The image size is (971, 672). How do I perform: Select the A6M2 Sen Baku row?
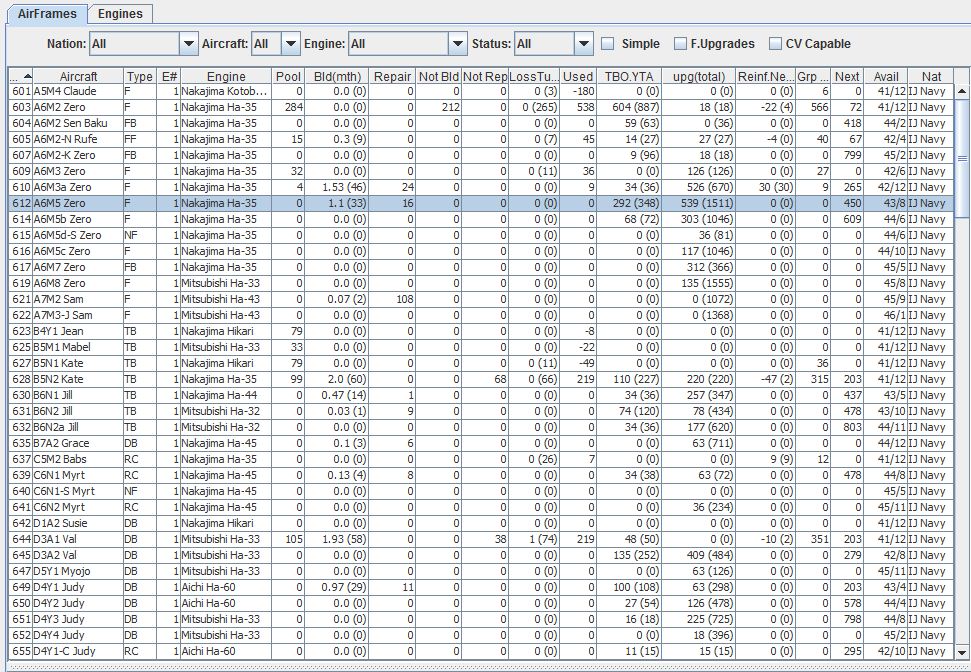pos(481,123)
